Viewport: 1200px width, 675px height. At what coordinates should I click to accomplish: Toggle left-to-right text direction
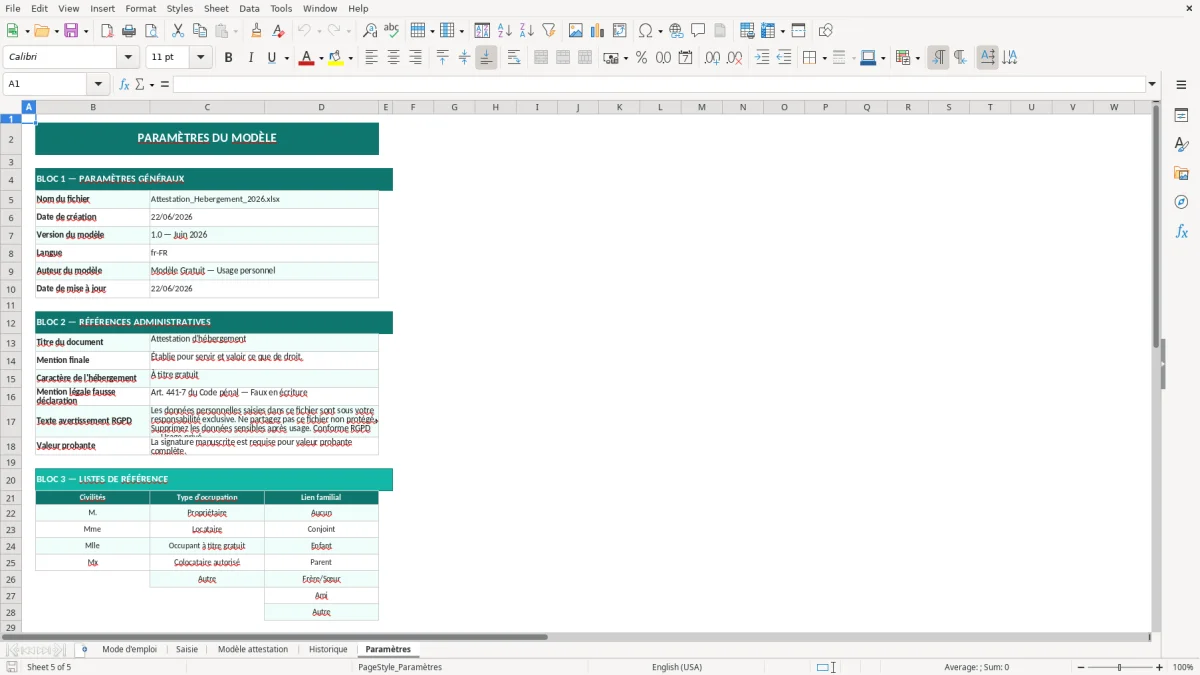pyautogui.click(x=938, y=58)
